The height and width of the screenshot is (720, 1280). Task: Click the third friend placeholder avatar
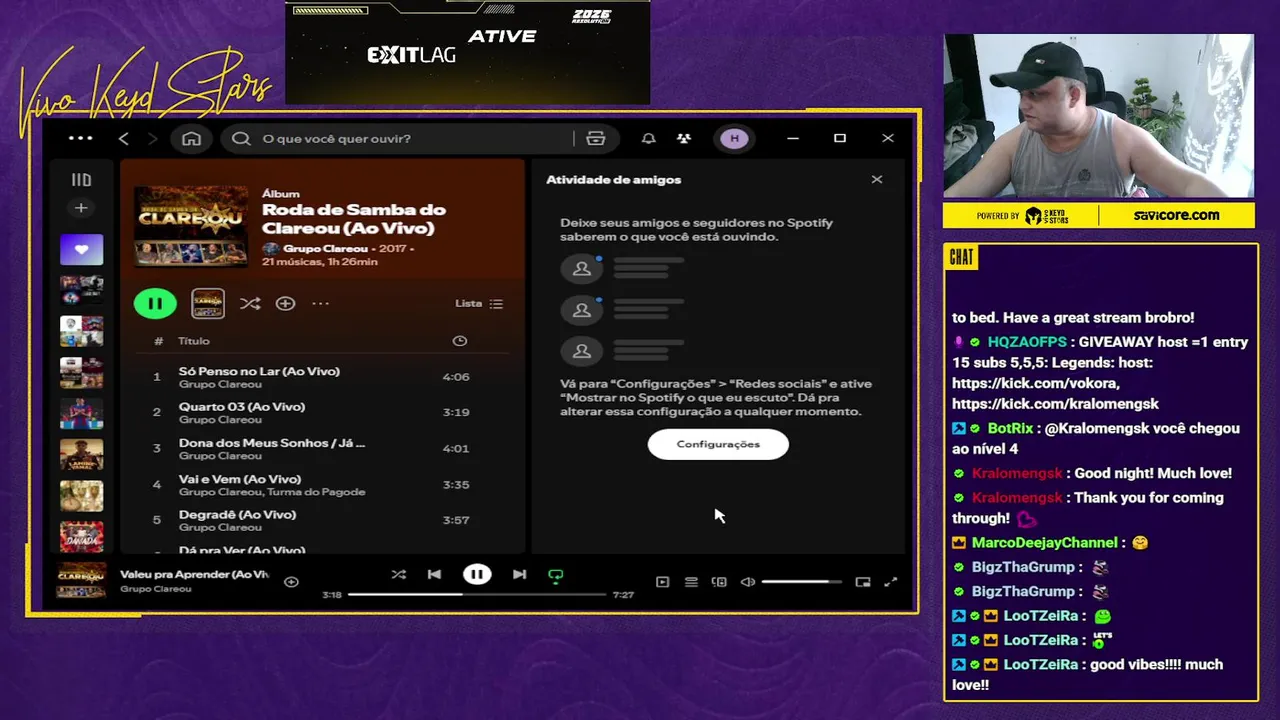pos(582,351)
